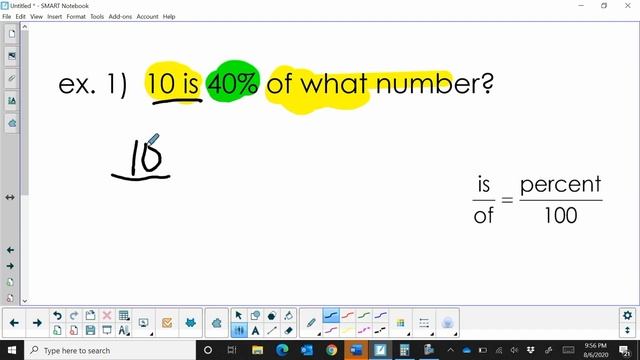
Task: Toggle the highlighted Pens tool button
Action: [x=239, y=330]
